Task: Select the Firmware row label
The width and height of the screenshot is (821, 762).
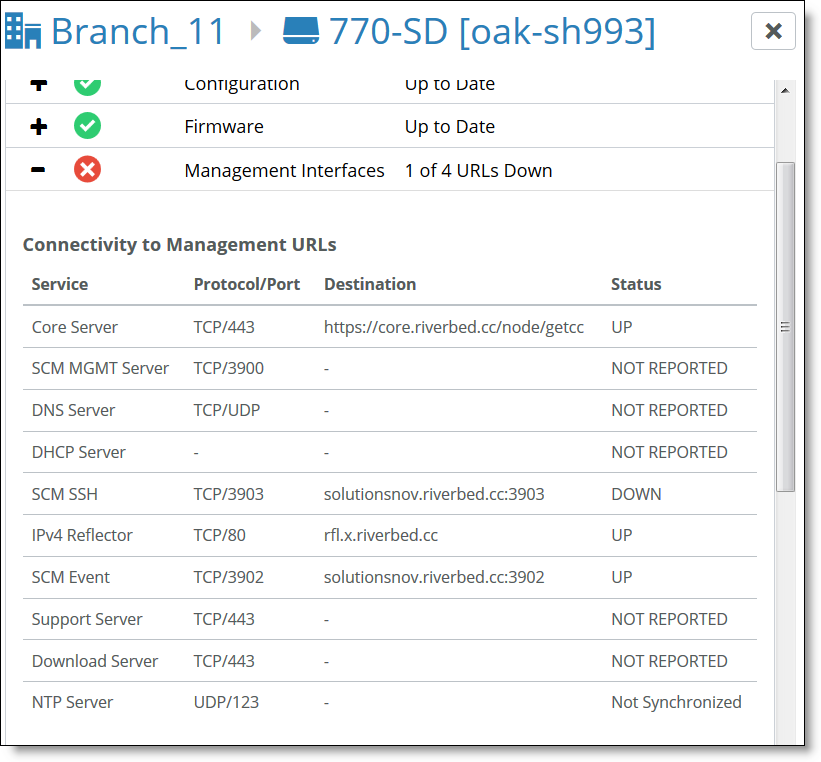Action: click(x=224, y=127)
